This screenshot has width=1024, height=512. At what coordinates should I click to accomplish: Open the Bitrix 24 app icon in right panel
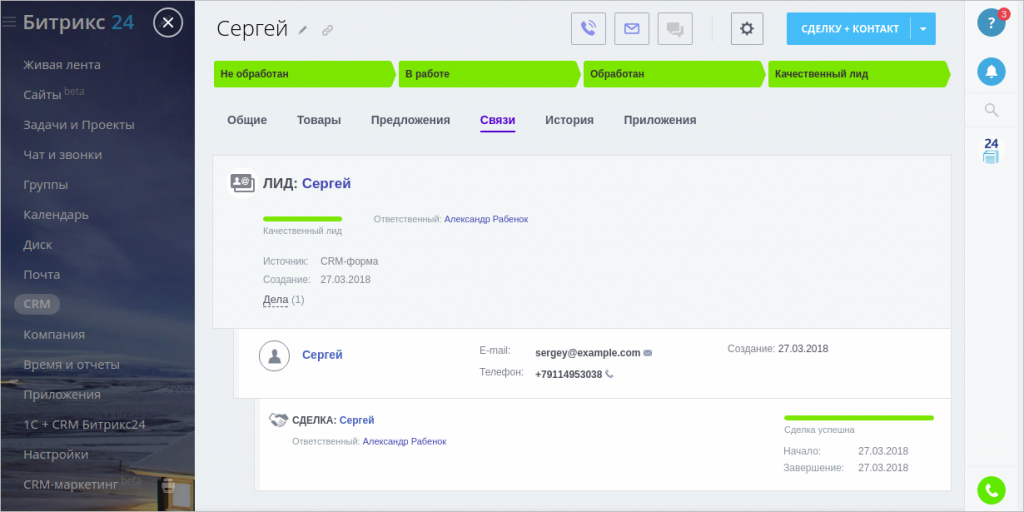click(x=991, y=151)
